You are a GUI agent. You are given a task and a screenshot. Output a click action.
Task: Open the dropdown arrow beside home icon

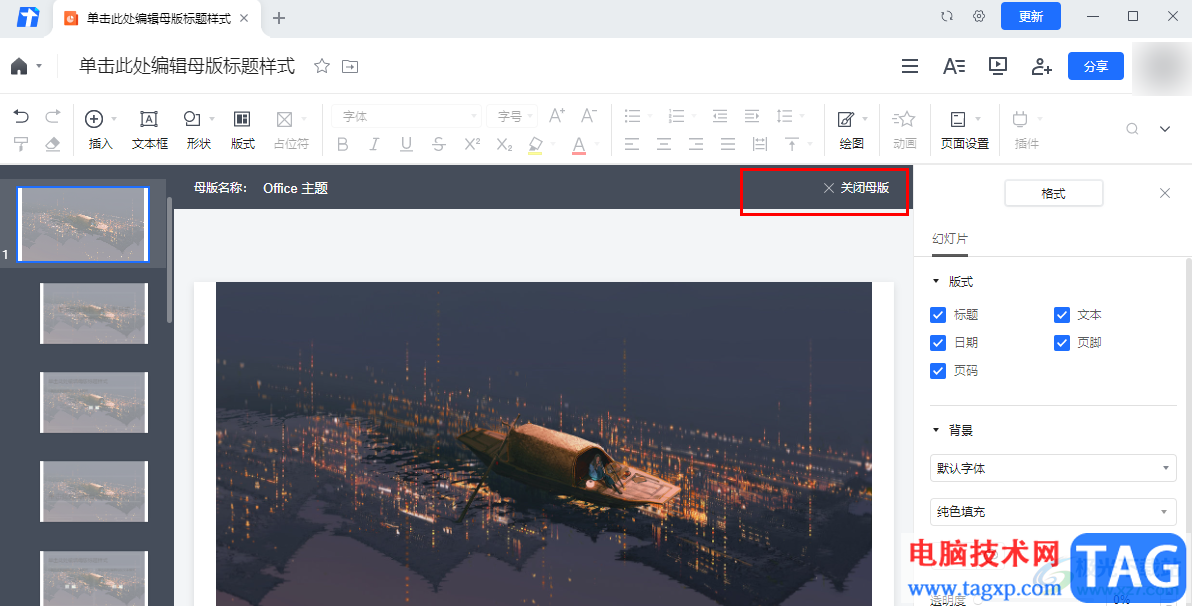pos(40,66)
